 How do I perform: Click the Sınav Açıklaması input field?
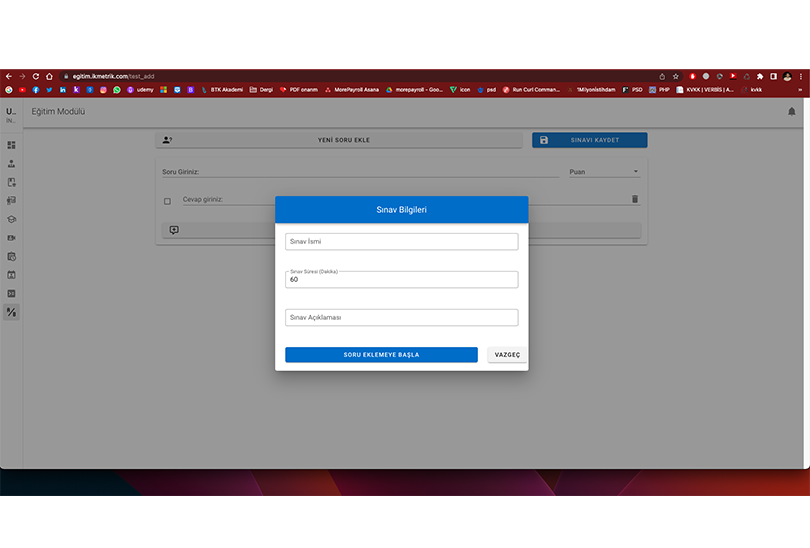(401, 318)
